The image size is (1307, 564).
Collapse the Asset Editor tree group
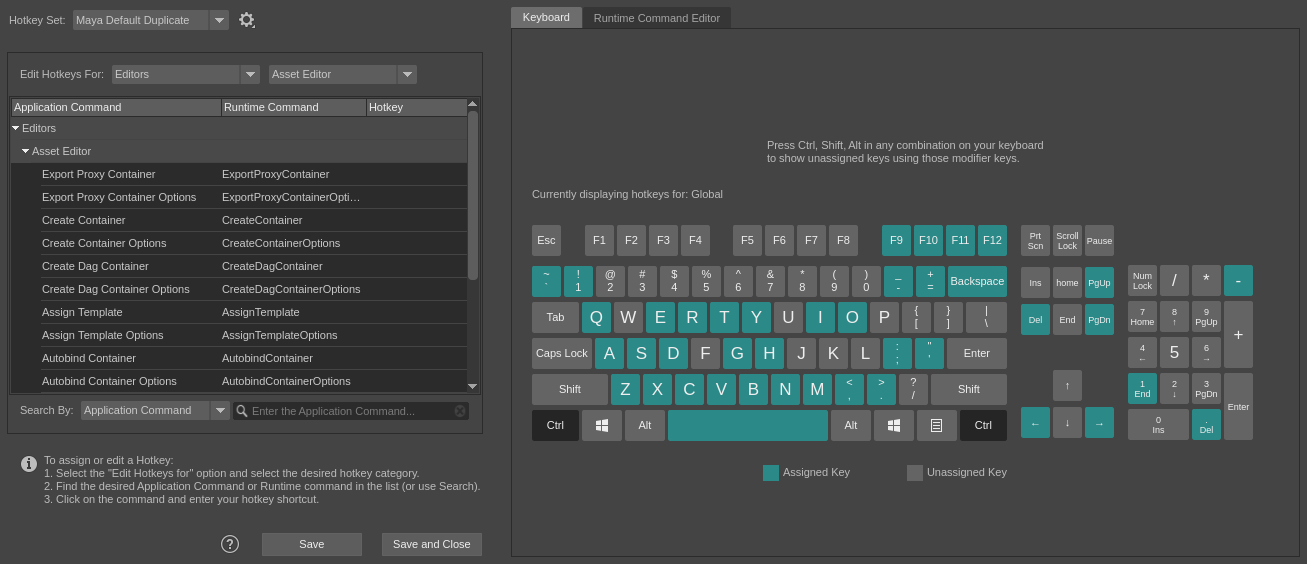click(x=26, y=151)
